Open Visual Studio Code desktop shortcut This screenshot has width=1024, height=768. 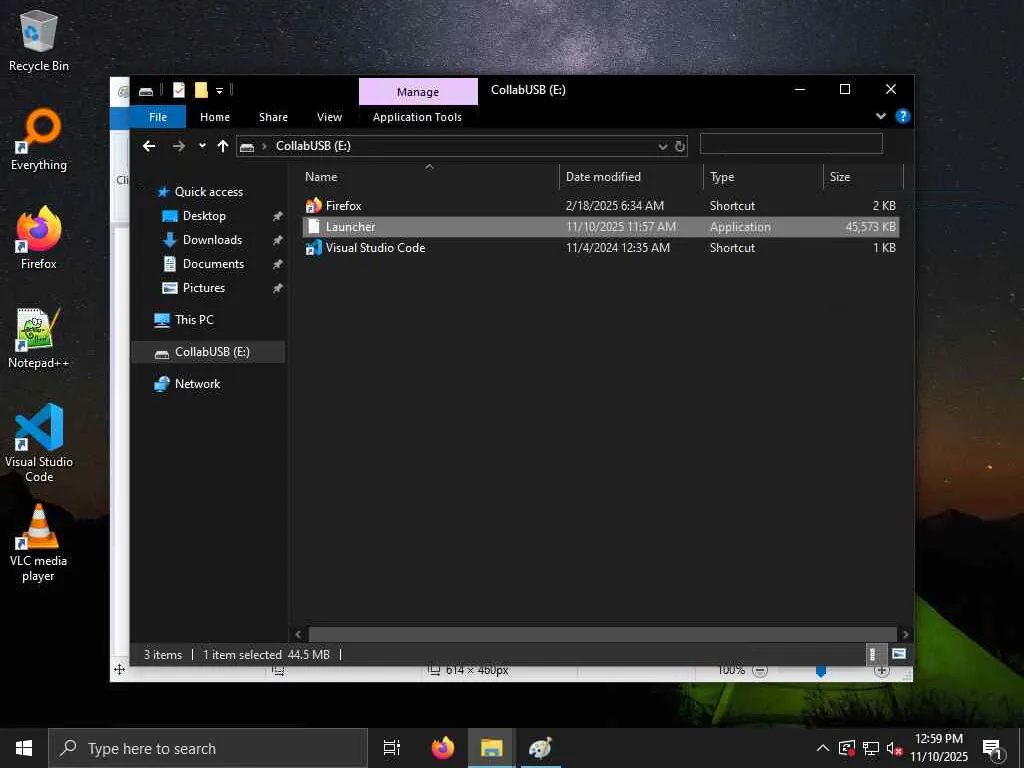(39, 443)
